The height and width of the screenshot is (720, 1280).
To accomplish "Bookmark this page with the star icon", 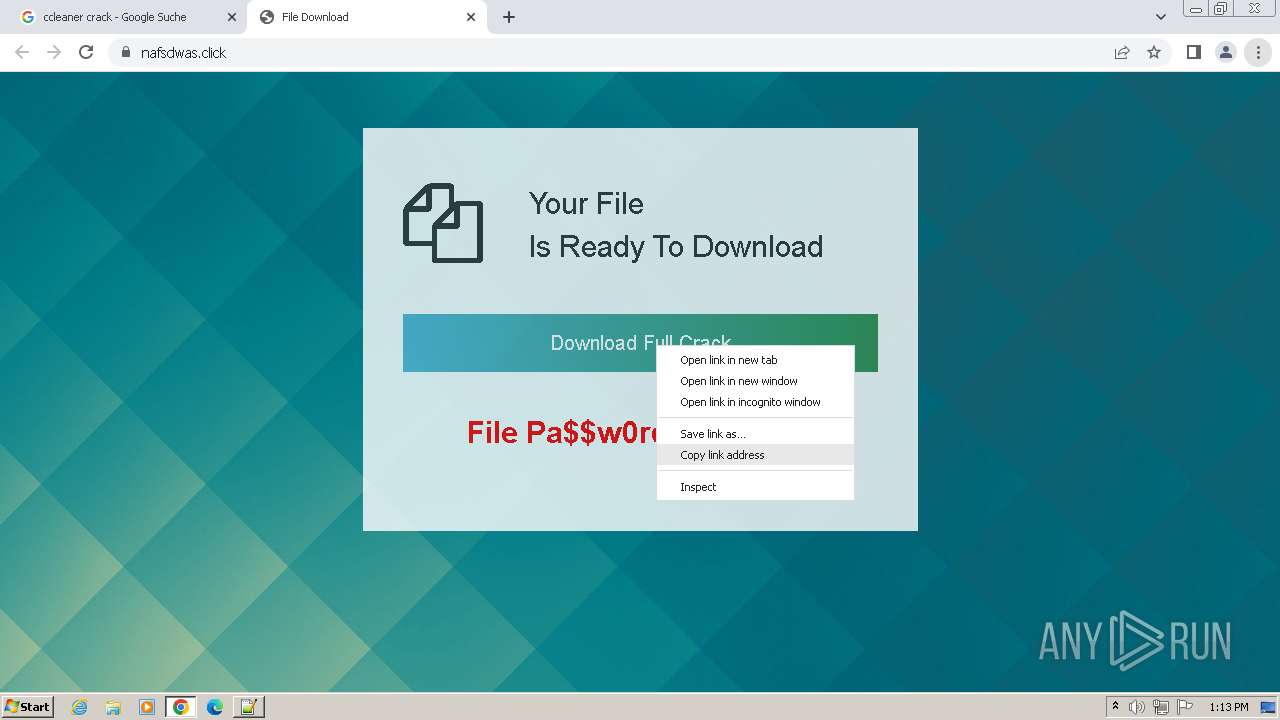I will coord(1154,53).
